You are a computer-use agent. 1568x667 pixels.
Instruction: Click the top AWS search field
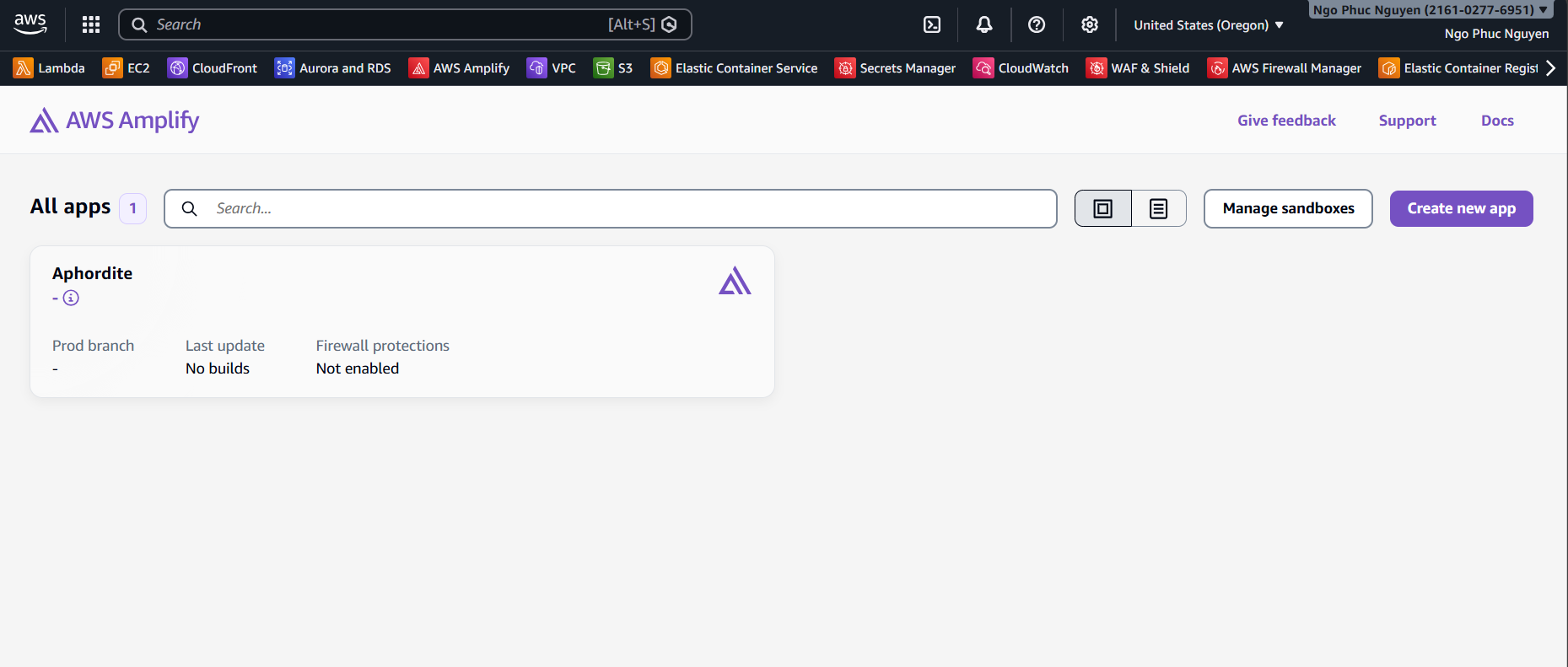[x=405, y=24]
